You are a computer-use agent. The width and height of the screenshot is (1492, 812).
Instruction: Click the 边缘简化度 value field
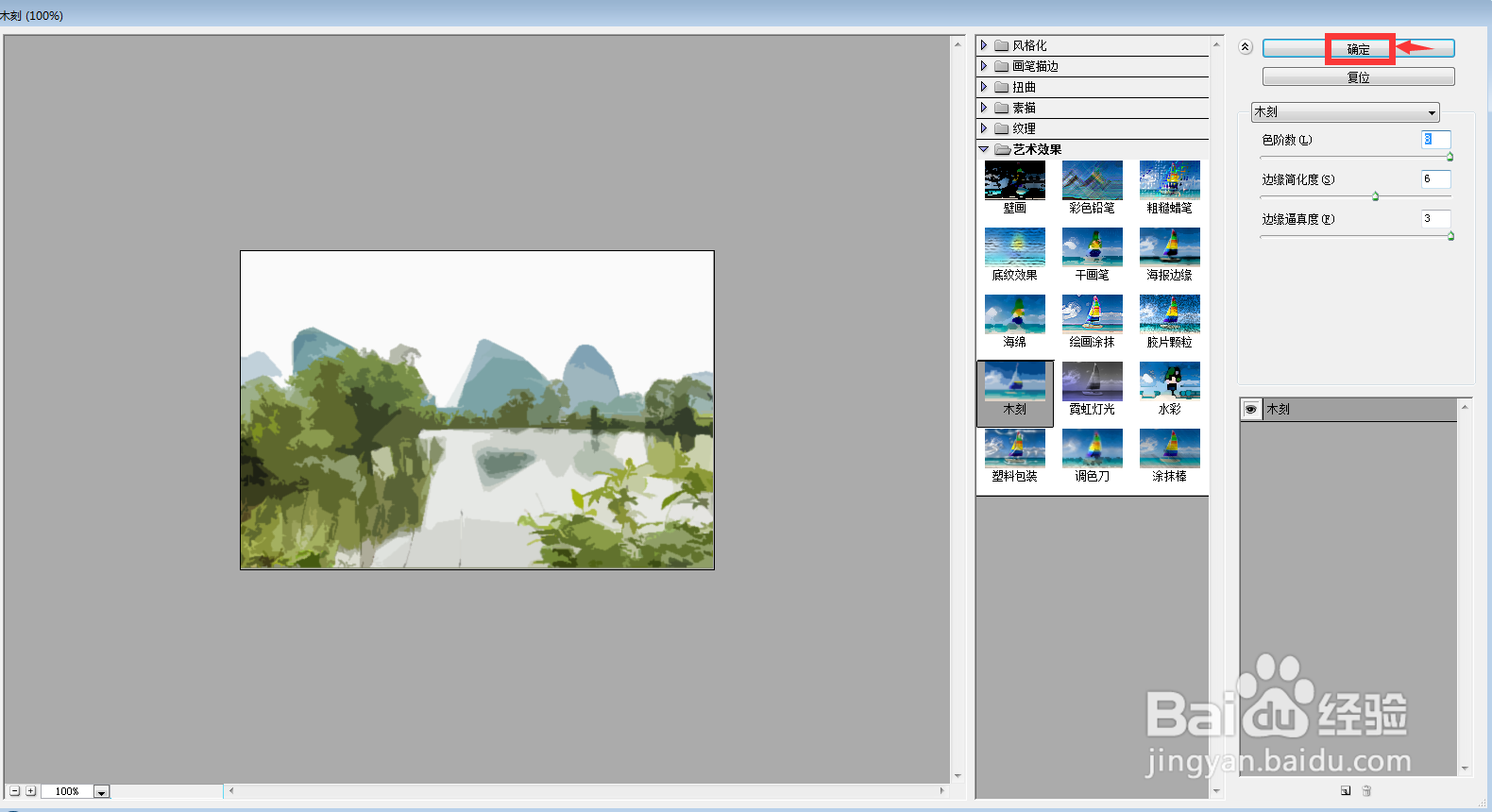click(x=1435, y=179)
